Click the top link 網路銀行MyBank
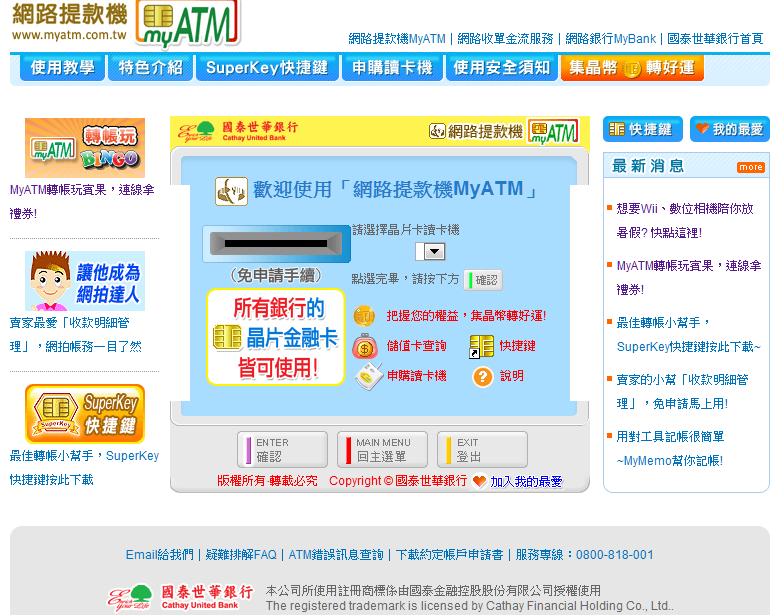 coord(611,39)
